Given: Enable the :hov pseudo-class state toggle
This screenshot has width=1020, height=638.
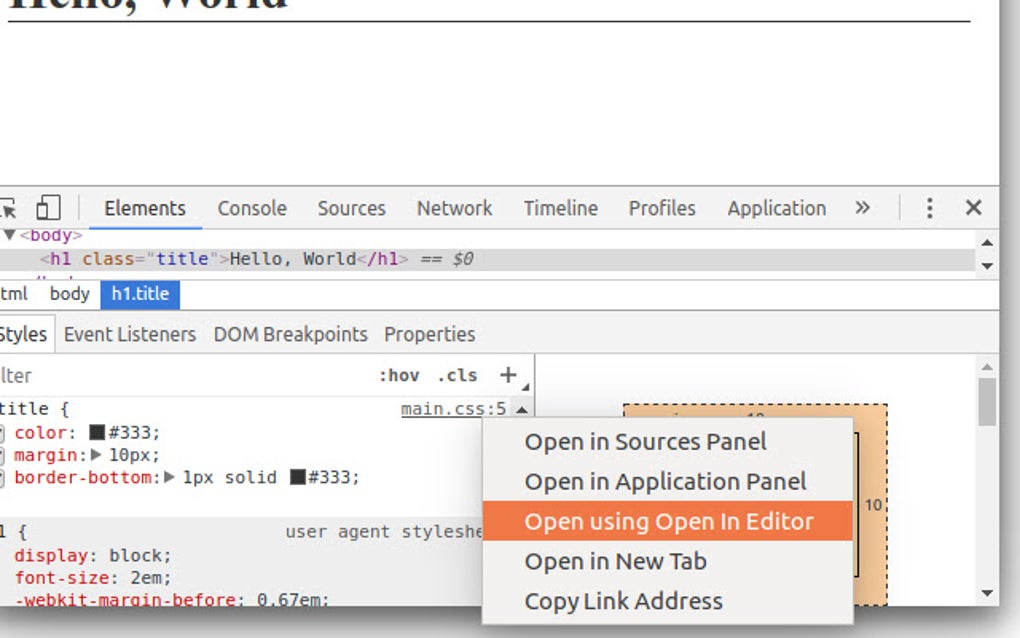Looking at the screenshot, I should [x=401, y=376].
